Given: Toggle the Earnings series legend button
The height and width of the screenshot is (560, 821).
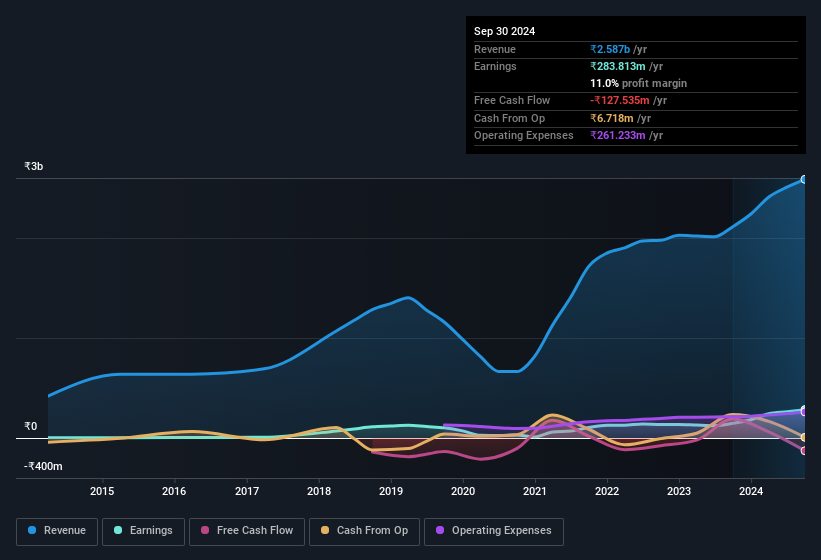Looking at the screenshot, I should pyautogui.click(x=143, y=531).
